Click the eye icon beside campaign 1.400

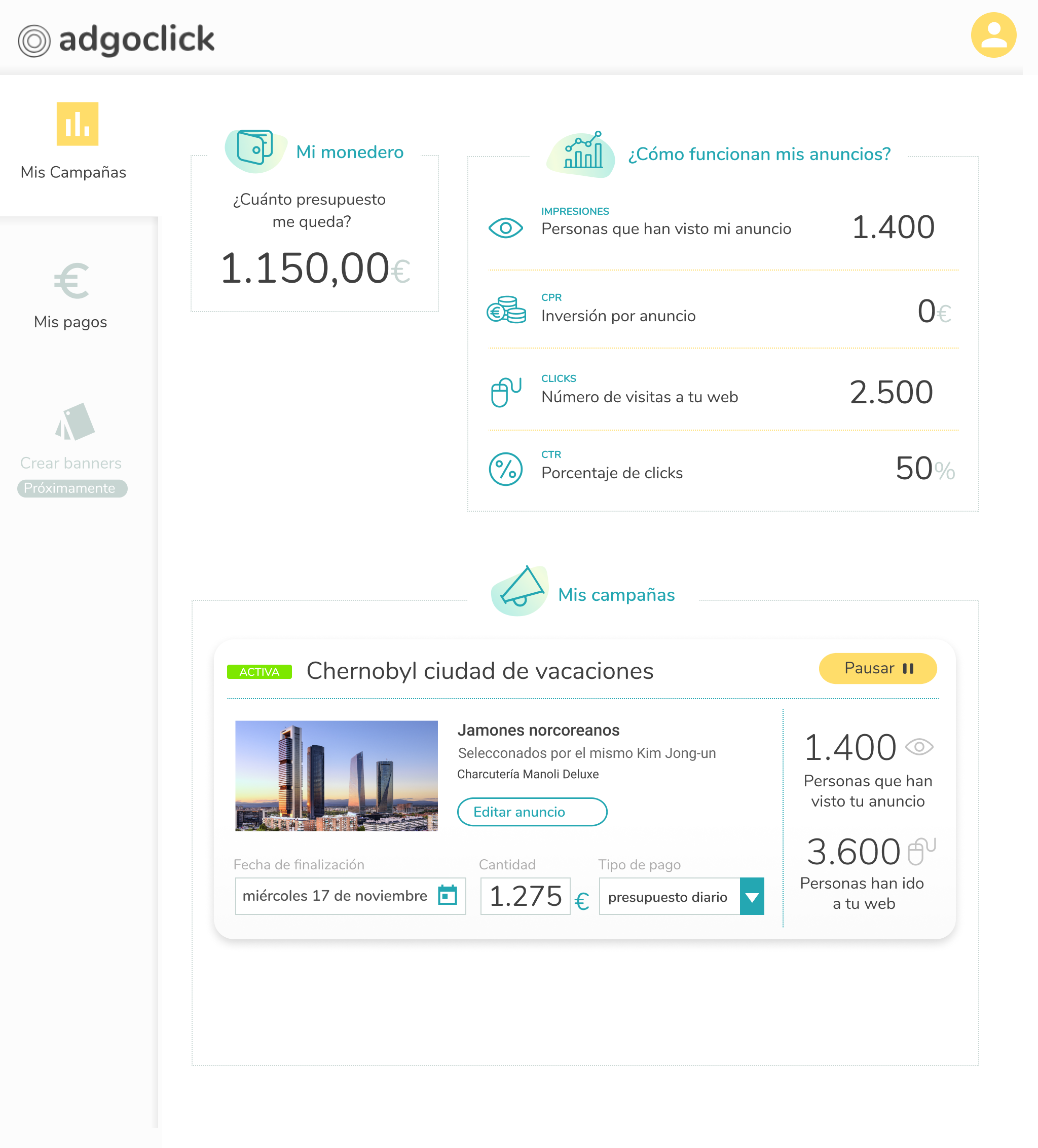[x=919, y=747]
